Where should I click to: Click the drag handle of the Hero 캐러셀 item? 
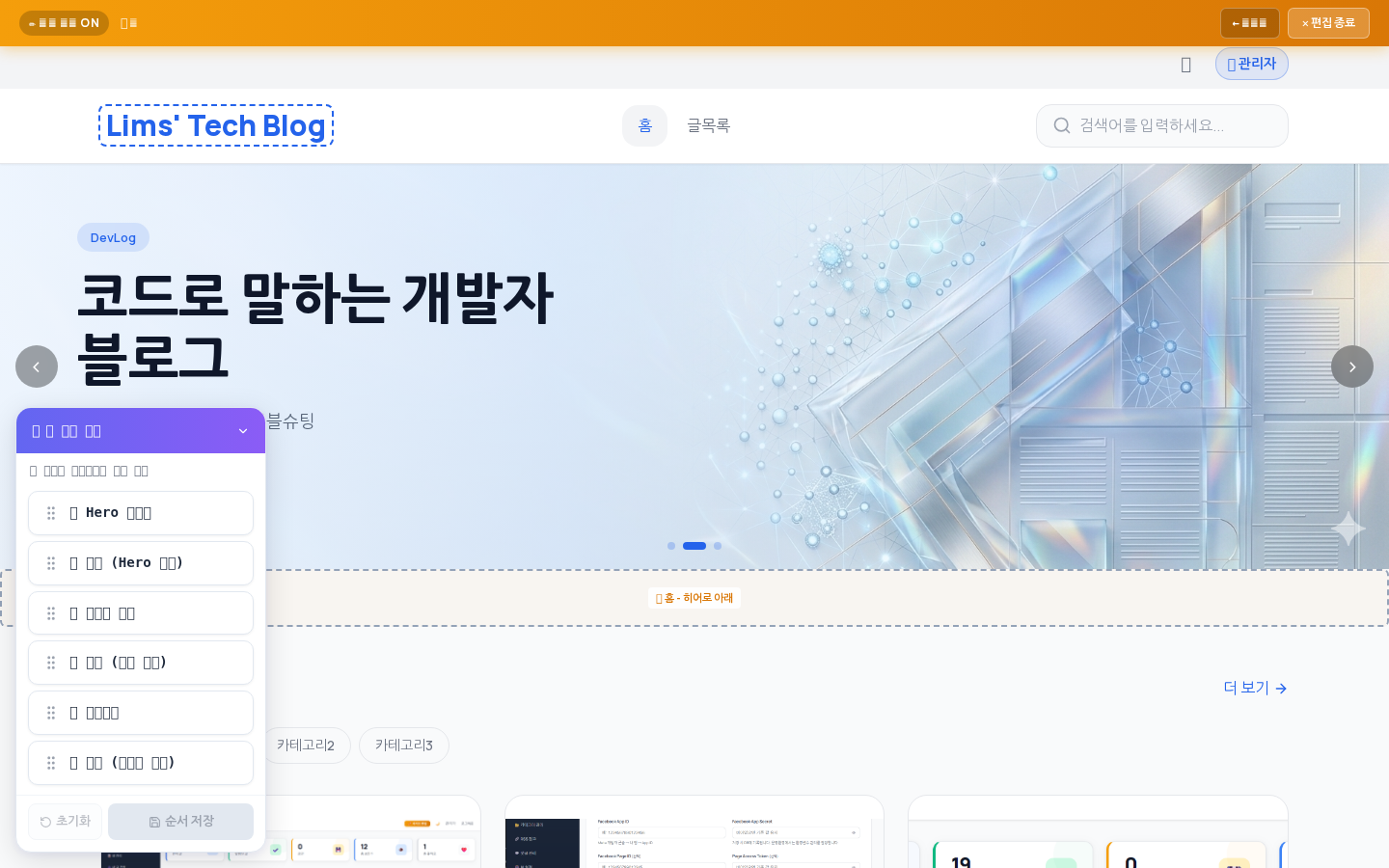point(51,513)
